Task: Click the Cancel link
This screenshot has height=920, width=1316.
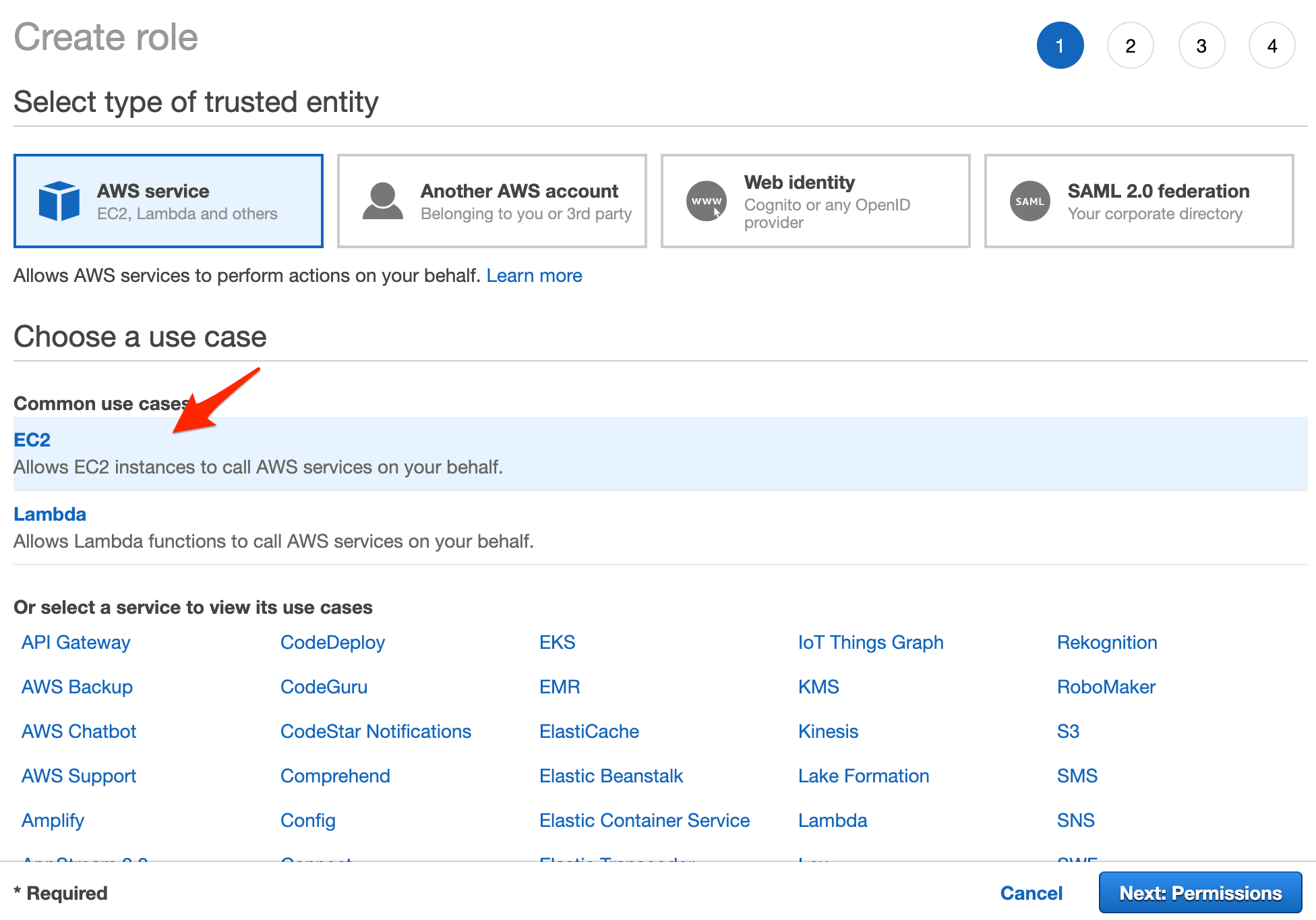Action: coord(1031,893)
